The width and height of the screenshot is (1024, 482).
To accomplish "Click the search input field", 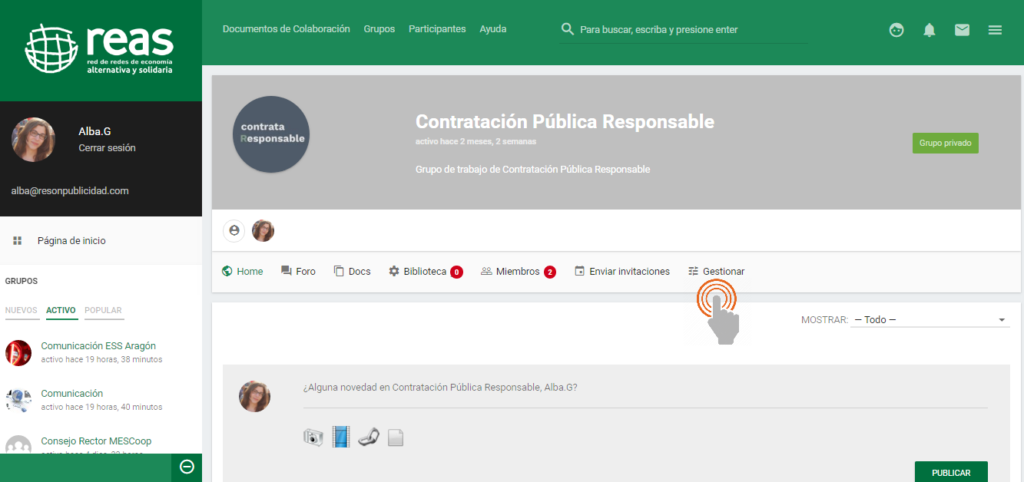I will (690, 30).
